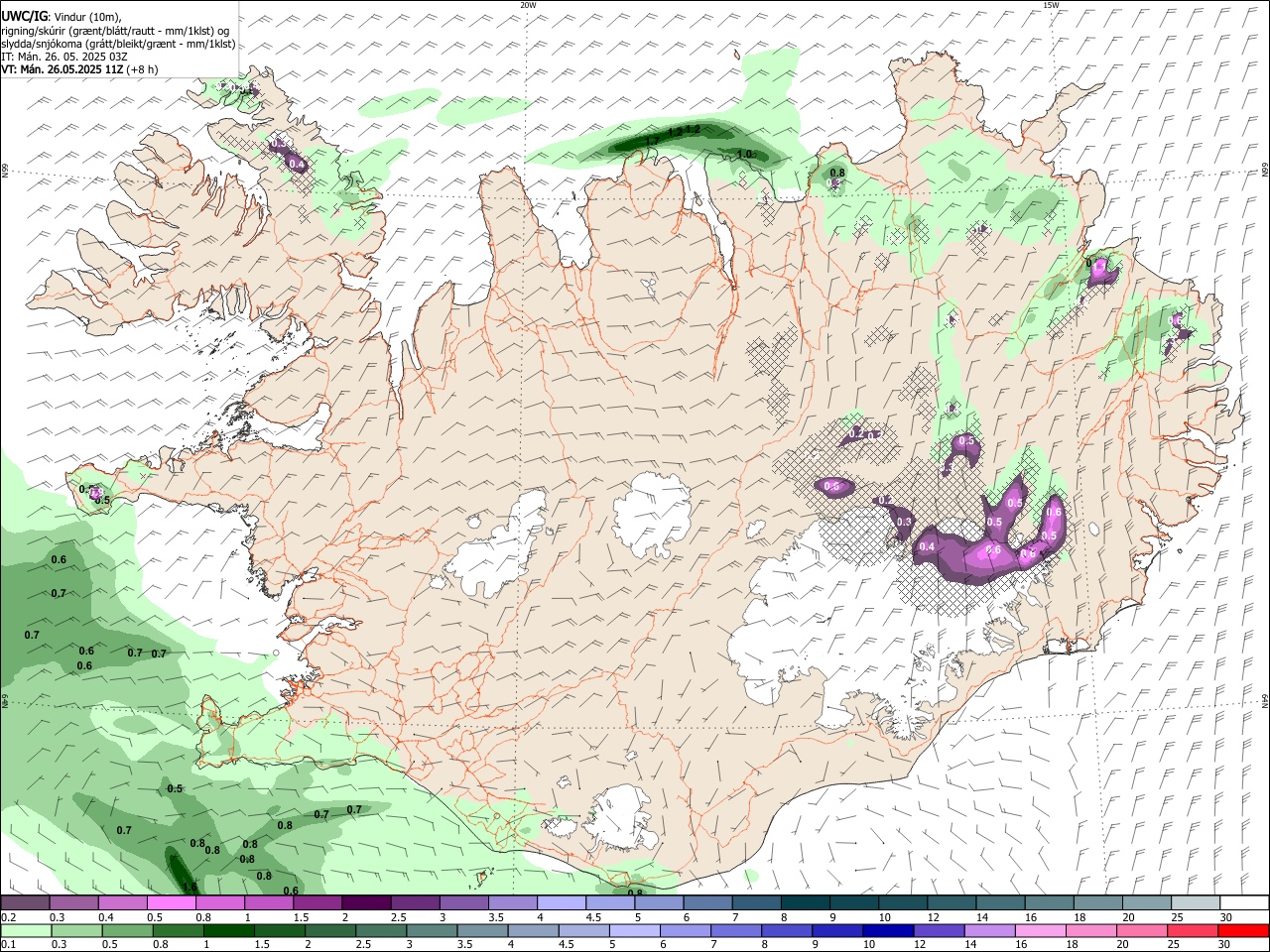This screenshot has width=1270, height=952.
Task: Click the light periwinkle 4 mm snow legend swatch
Action: tap(562, 903)
